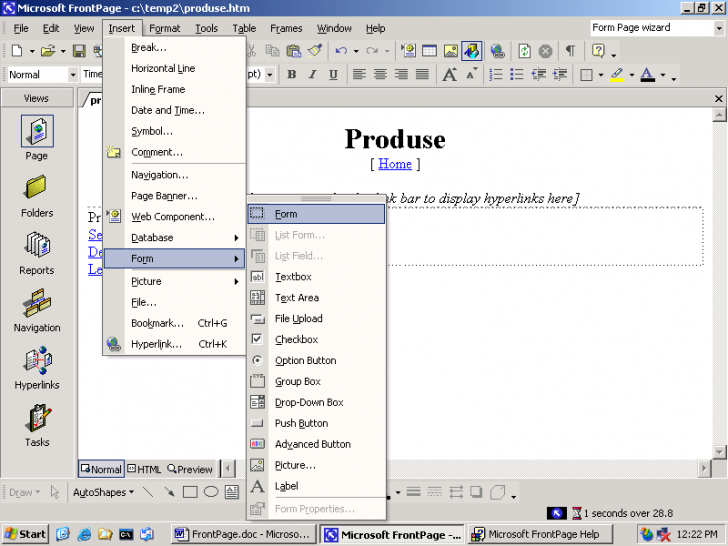
Task: Click the Italic formatting icon
Action: pos(311,74)
